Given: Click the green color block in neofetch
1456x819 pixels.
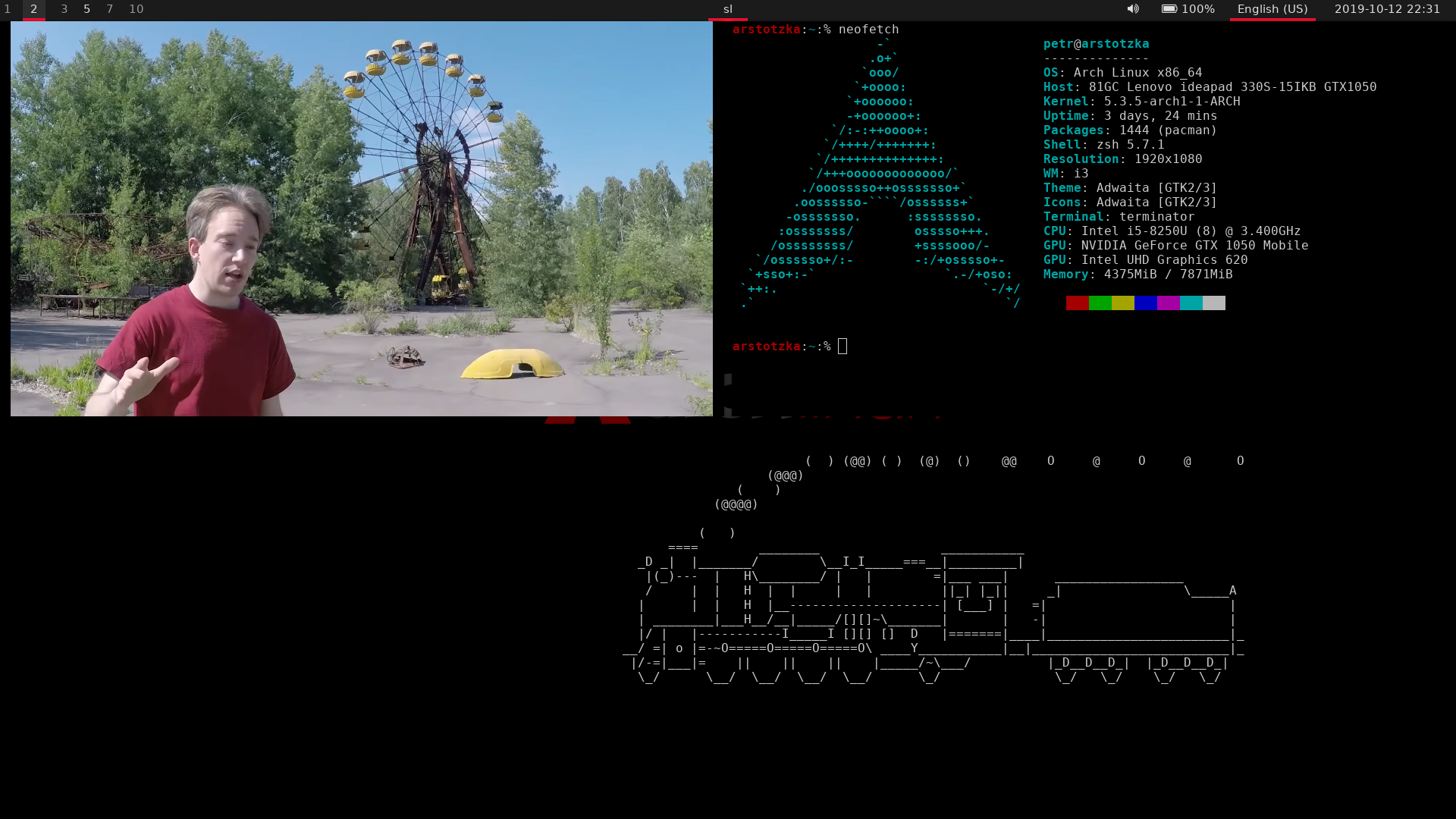Looking at the screenshot, I should point(1100,303).
